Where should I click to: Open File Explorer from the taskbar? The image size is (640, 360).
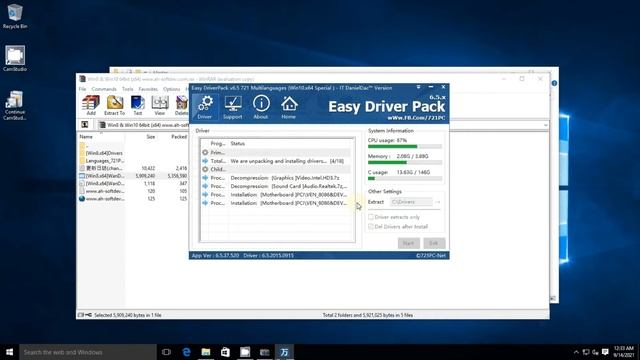click(x=206, y=352)
